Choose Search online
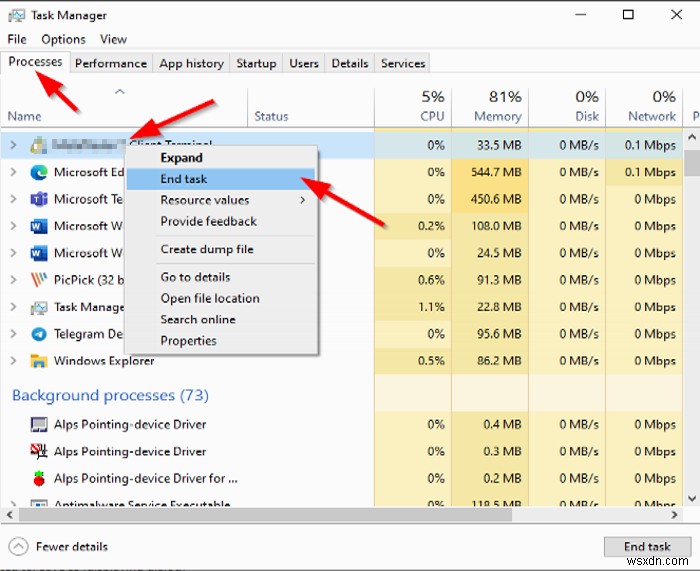This screenshot has height=571, width=700. 222,320
